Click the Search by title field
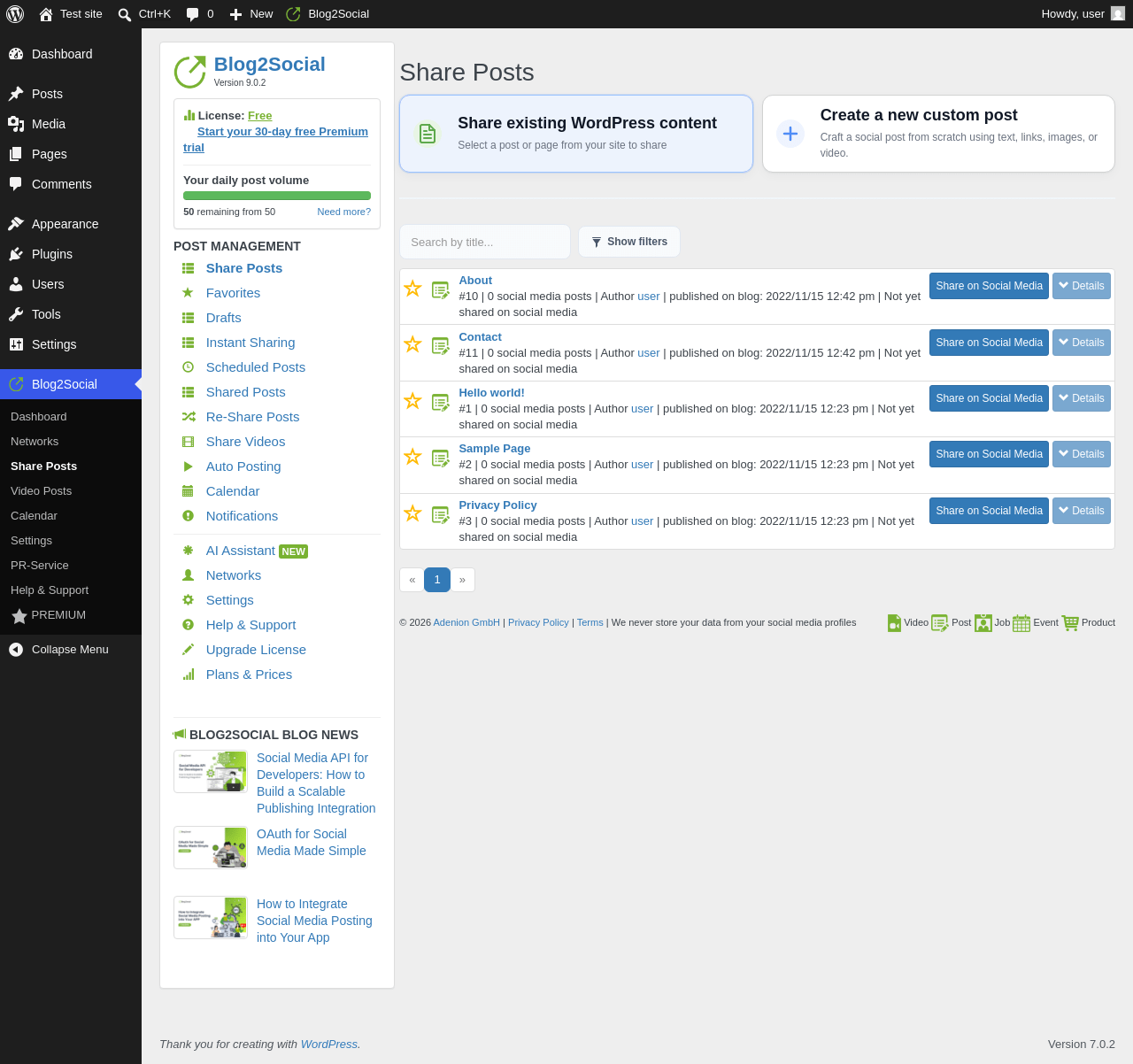 tap(485, 242)
